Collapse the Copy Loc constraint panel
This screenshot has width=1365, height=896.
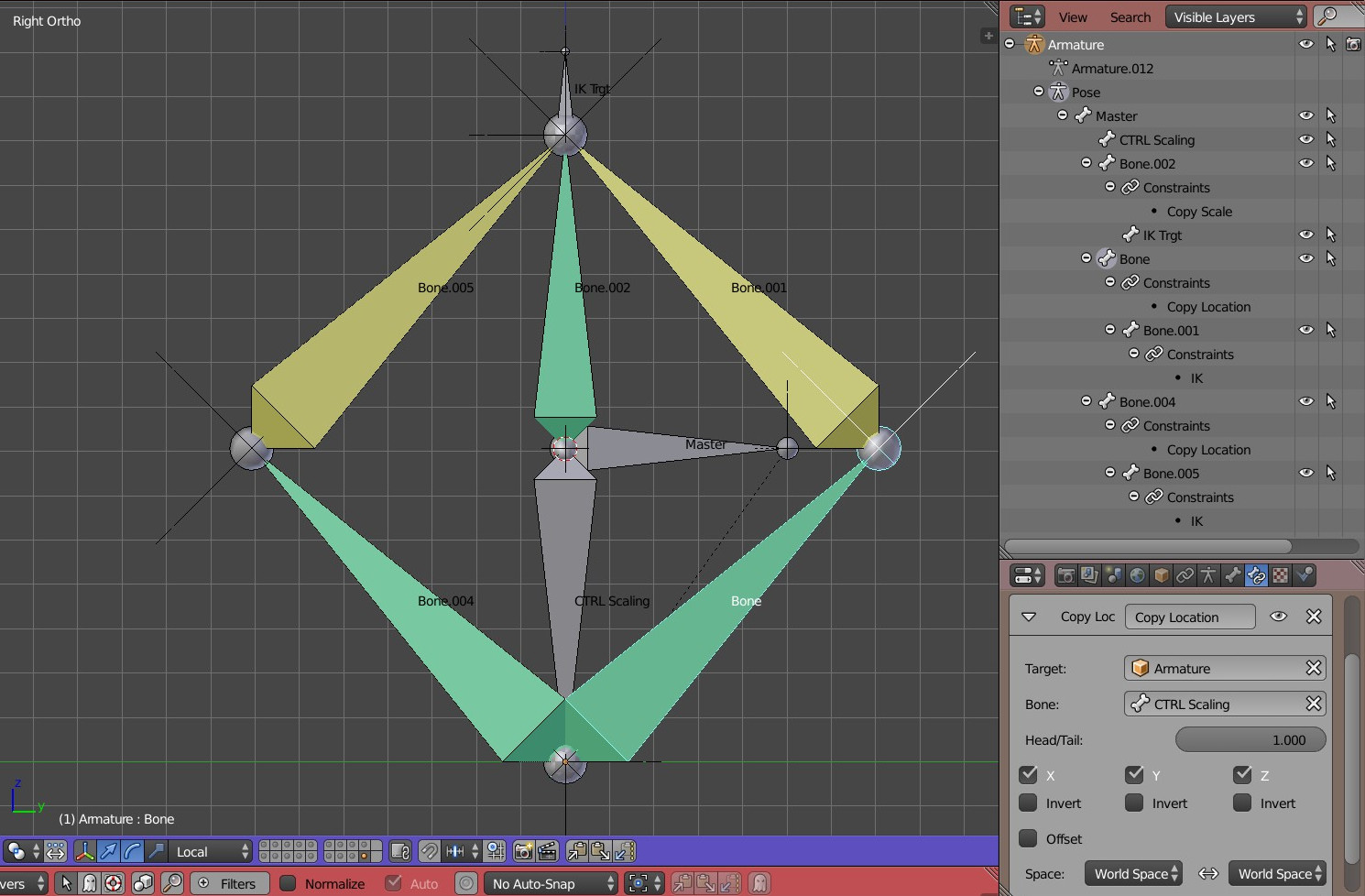pos(1029,617)
